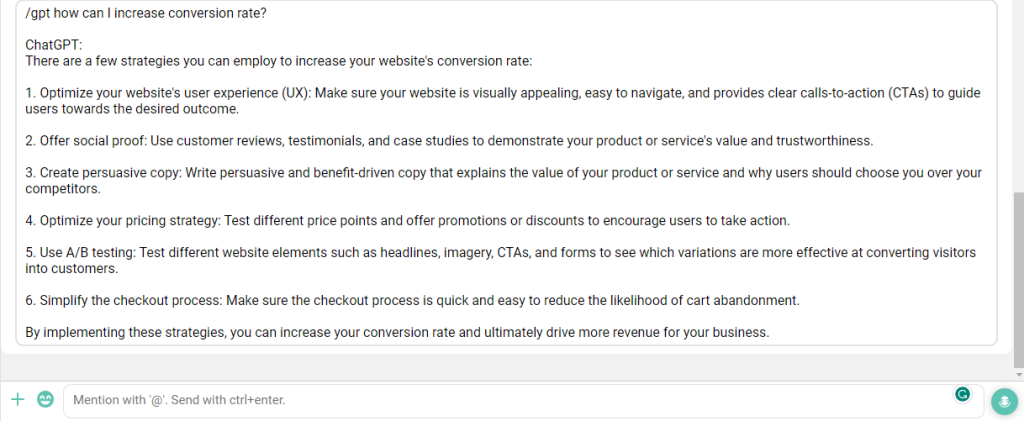Click the scrollbar down arrow
The image size is (1024, 421).
pyautogui.click(x=1019, y=375)
